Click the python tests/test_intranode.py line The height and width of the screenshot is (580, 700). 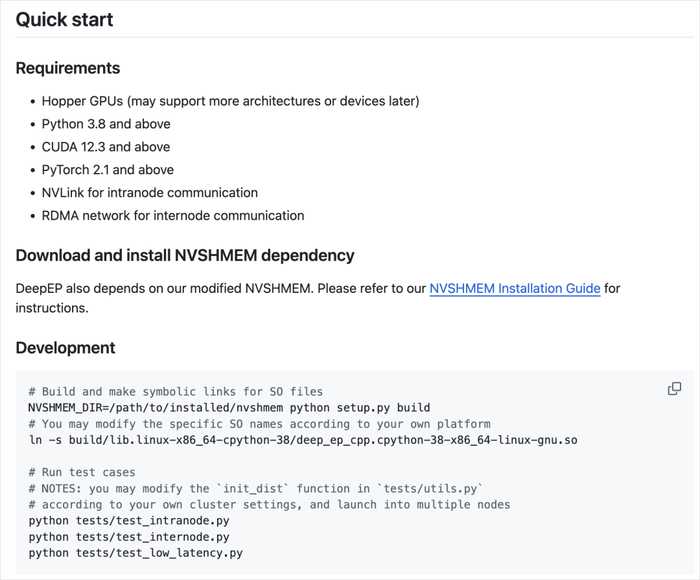coord(129,521)
